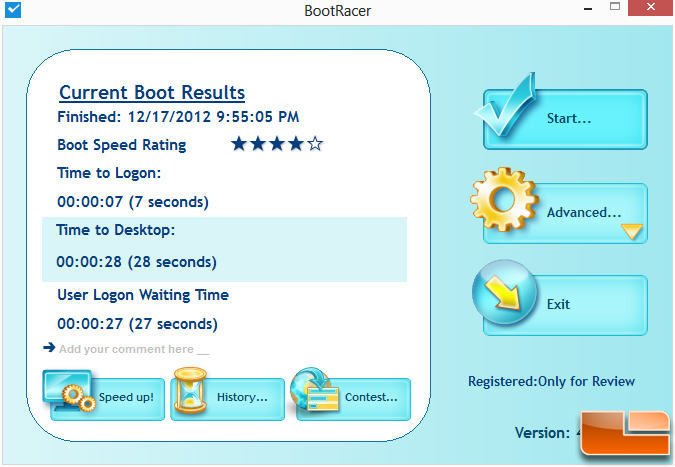Click the globe Contest icon
This screenshot has height=467, width=675.
point(315,389)
